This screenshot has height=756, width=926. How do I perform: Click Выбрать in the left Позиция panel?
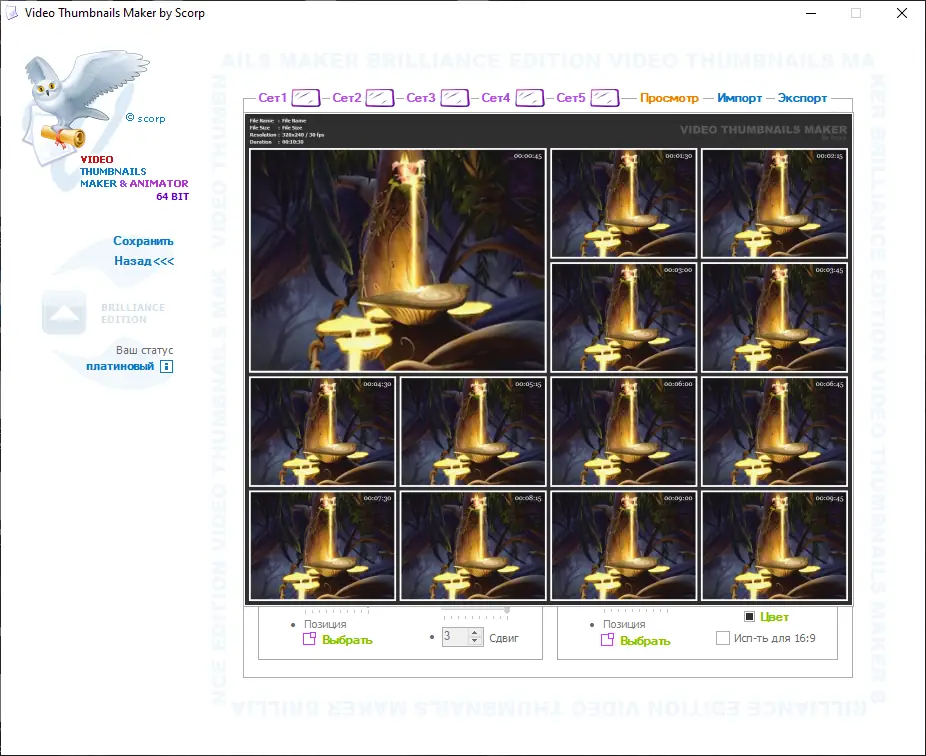tap(347, 640)
